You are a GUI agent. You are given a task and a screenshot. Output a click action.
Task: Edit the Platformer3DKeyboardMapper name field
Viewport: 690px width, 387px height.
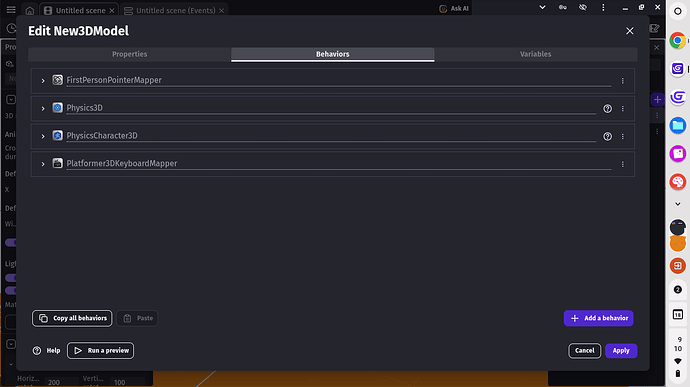click(338, 163)
